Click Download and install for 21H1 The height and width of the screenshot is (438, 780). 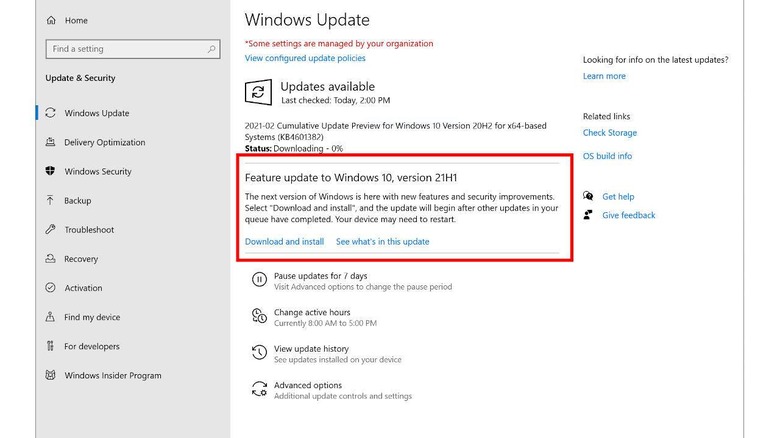click(284, 241)
